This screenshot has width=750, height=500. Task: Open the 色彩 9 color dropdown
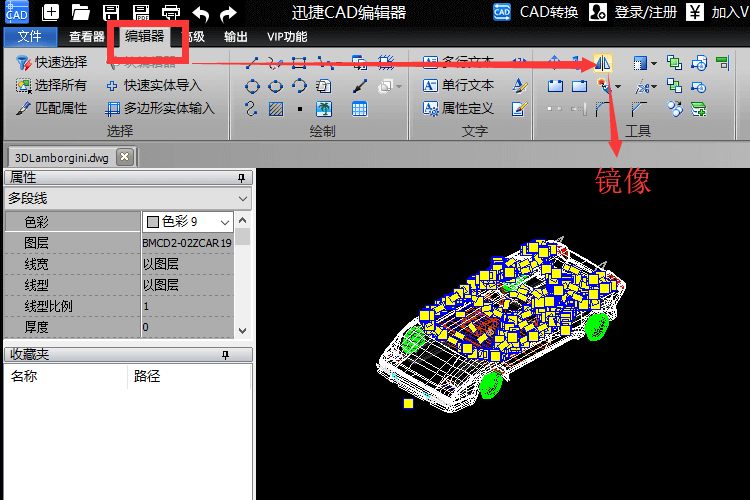pos(224,222)
